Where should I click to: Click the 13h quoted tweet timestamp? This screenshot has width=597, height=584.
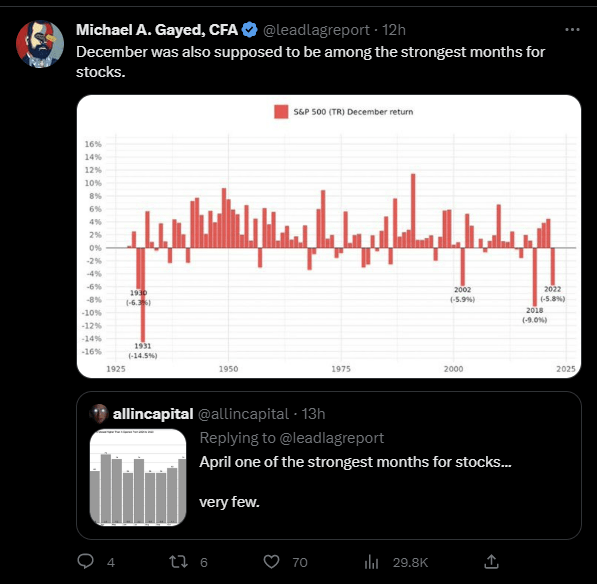pos(313,414)
